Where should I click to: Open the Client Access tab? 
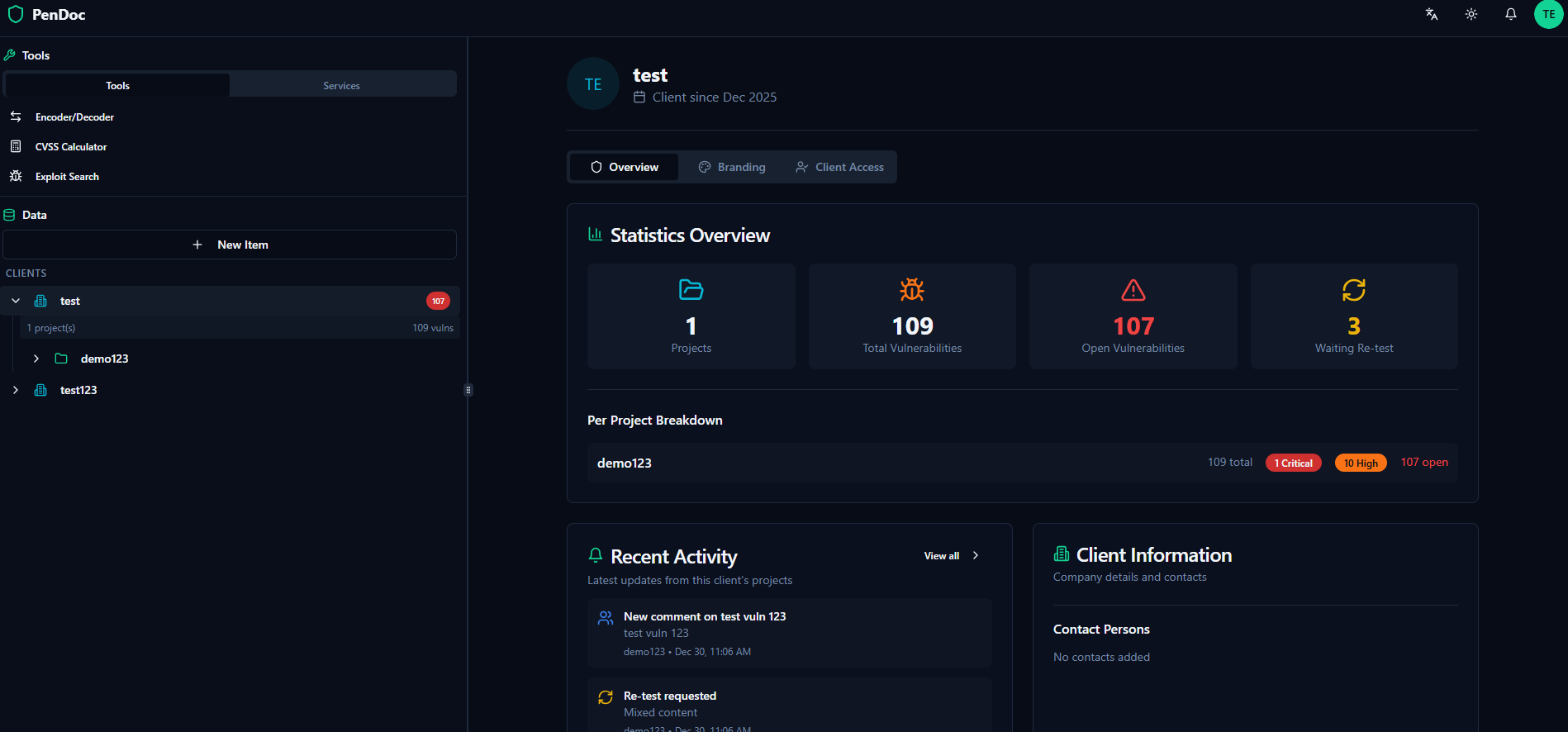[839, 167]
